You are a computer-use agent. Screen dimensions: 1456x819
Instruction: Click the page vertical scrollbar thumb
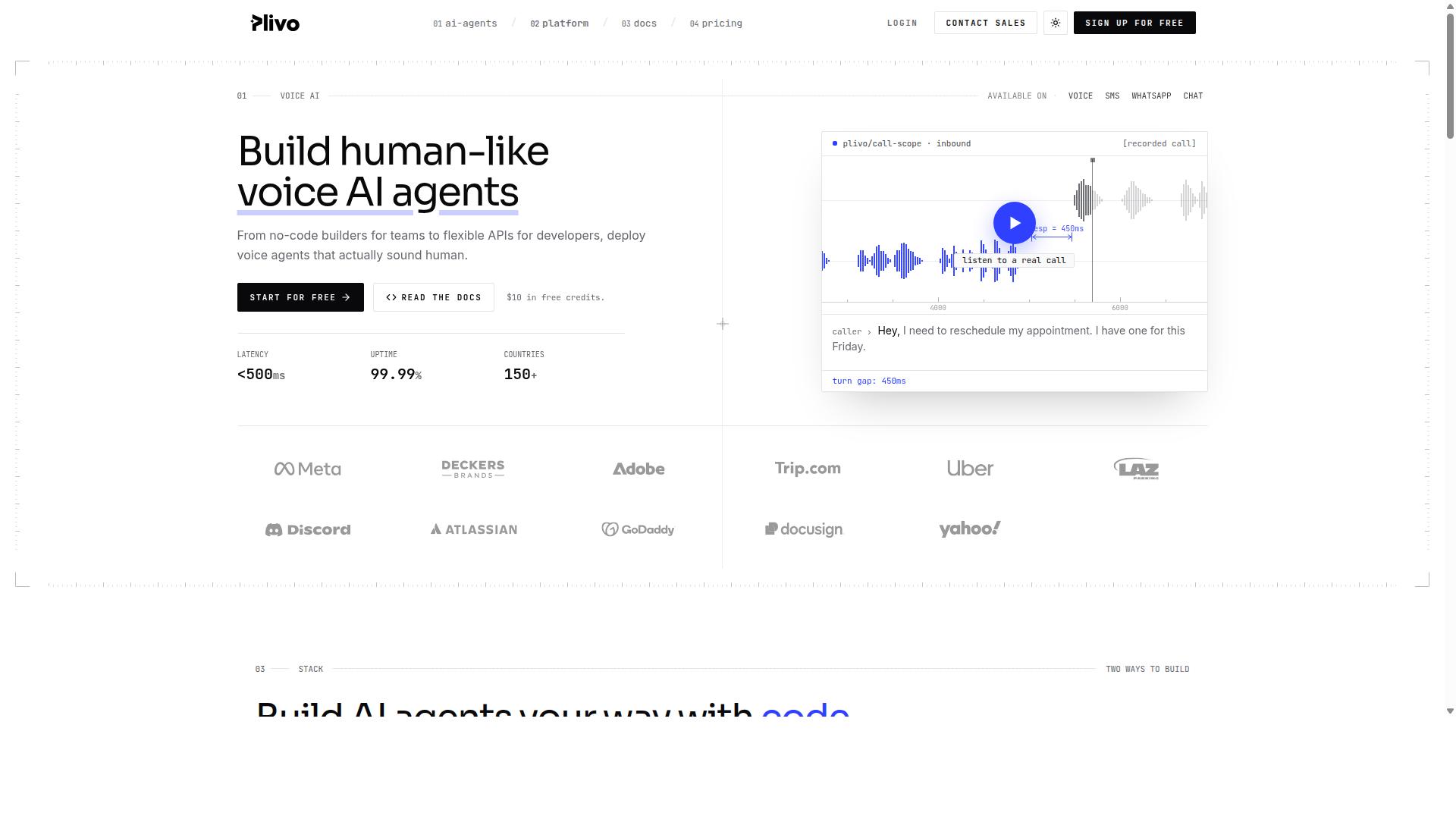pos(1450,74)
